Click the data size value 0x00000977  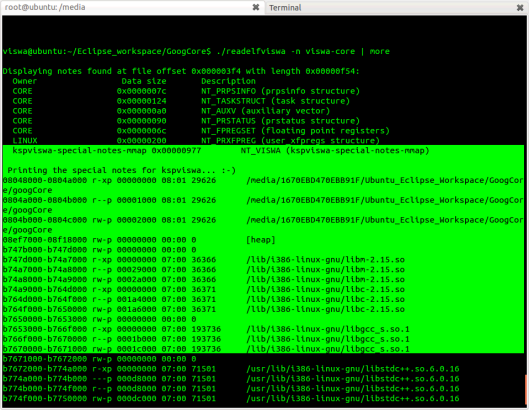pos(176,151)
